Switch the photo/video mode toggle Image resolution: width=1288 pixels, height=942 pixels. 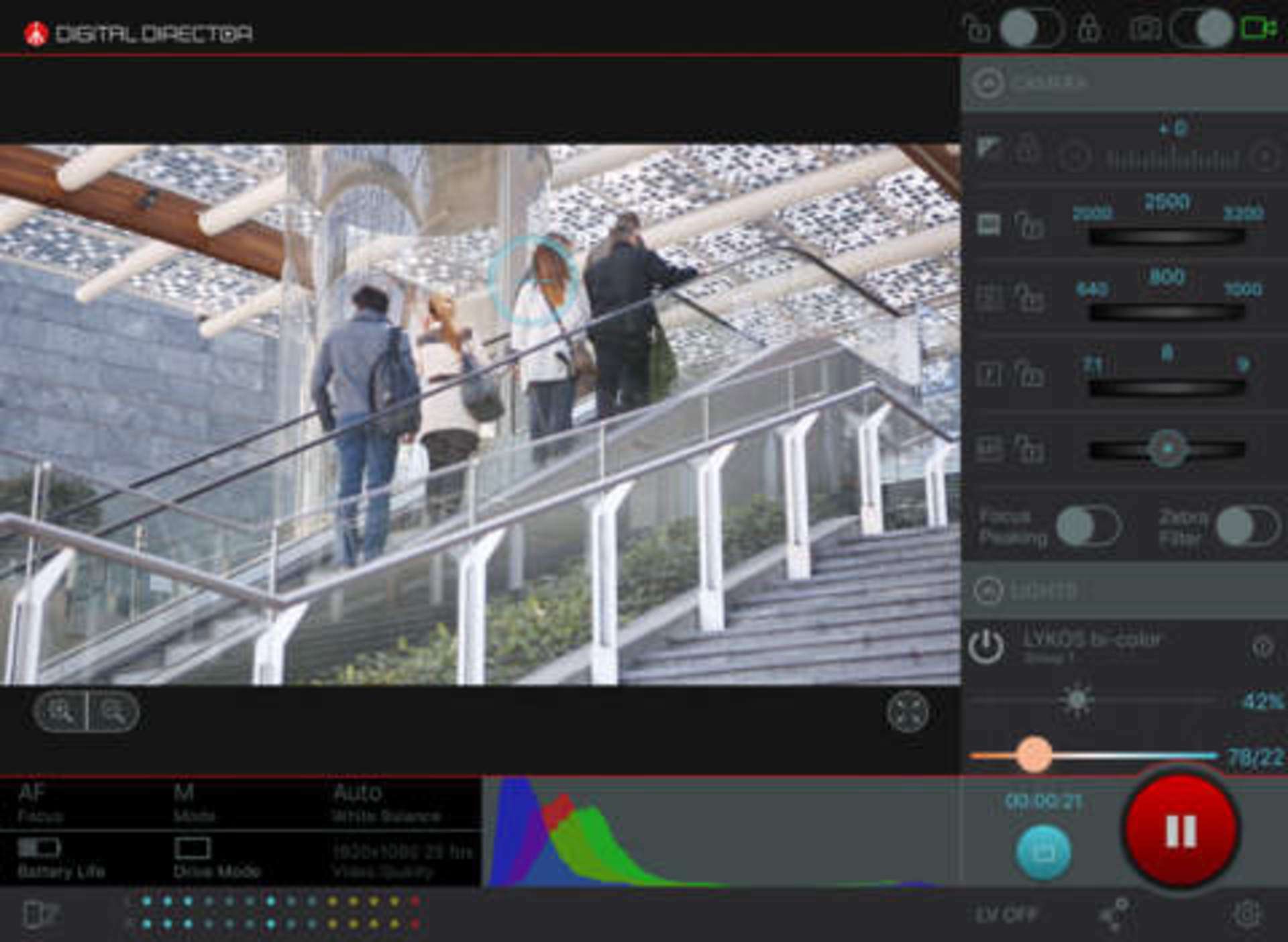pos(1202,29)
